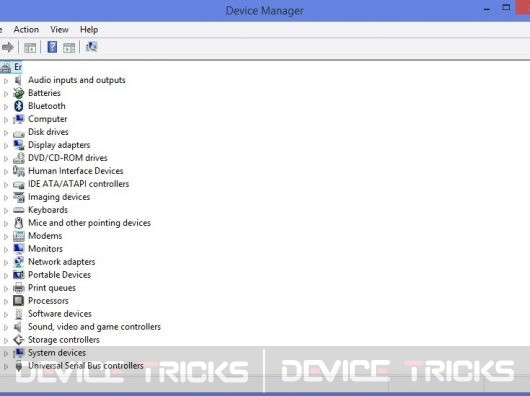
Task: Expand the Monitors node arrow
Action: (6, 250)
